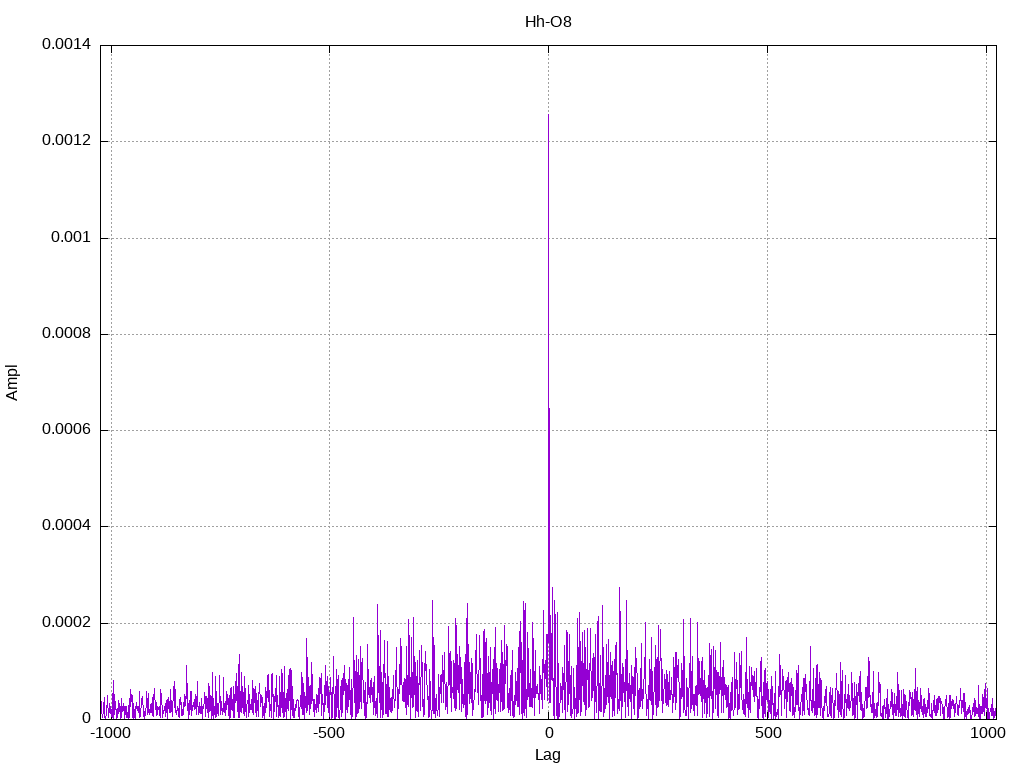1024x768 pixels.
Task: Click the 0 tick label on x-axis
Action: coord(548,733)
